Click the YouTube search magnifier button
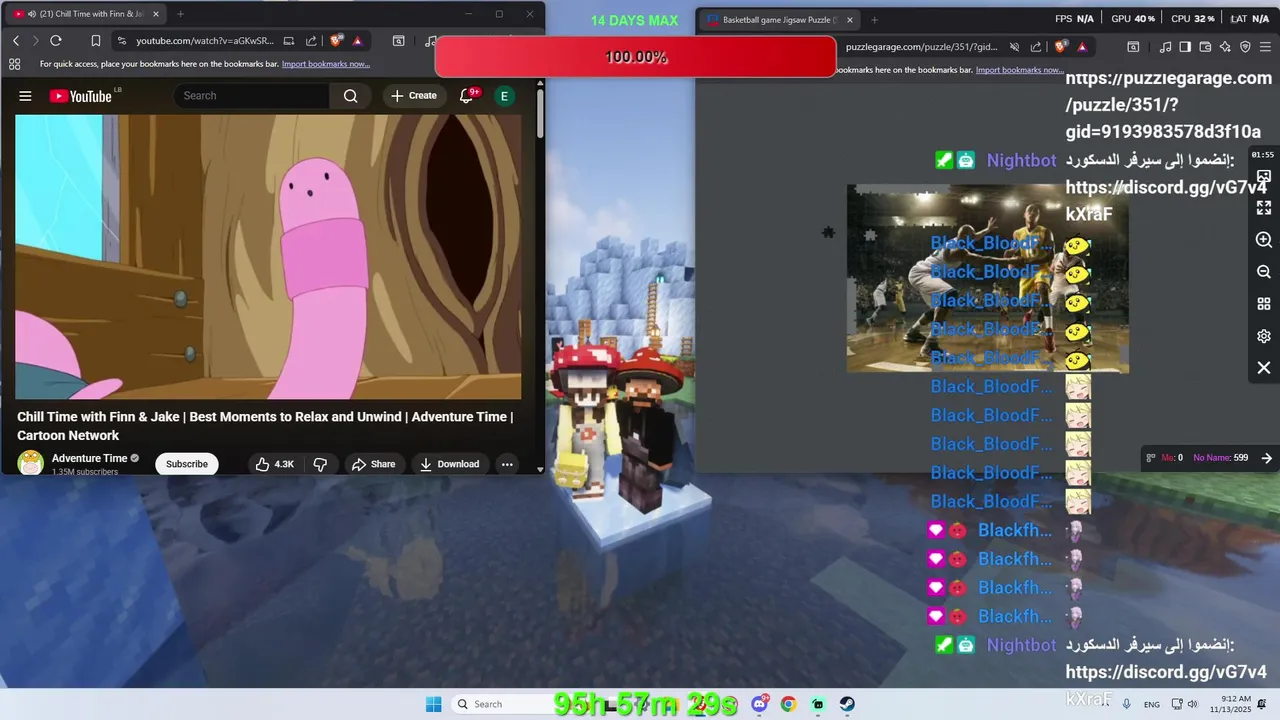 [350, 96]
